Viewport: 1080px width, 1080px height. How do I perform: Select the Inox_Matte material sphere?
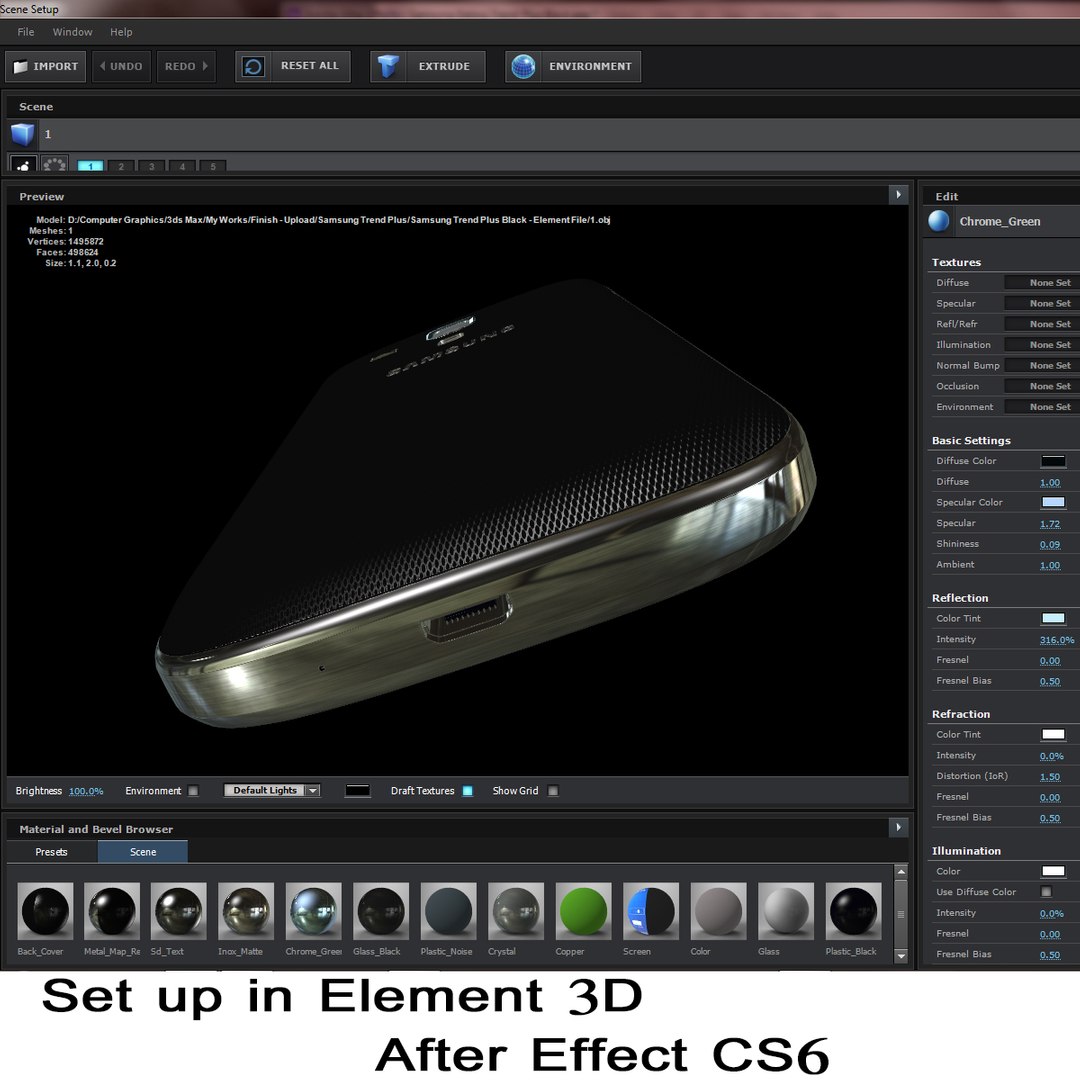coord(246,911)
